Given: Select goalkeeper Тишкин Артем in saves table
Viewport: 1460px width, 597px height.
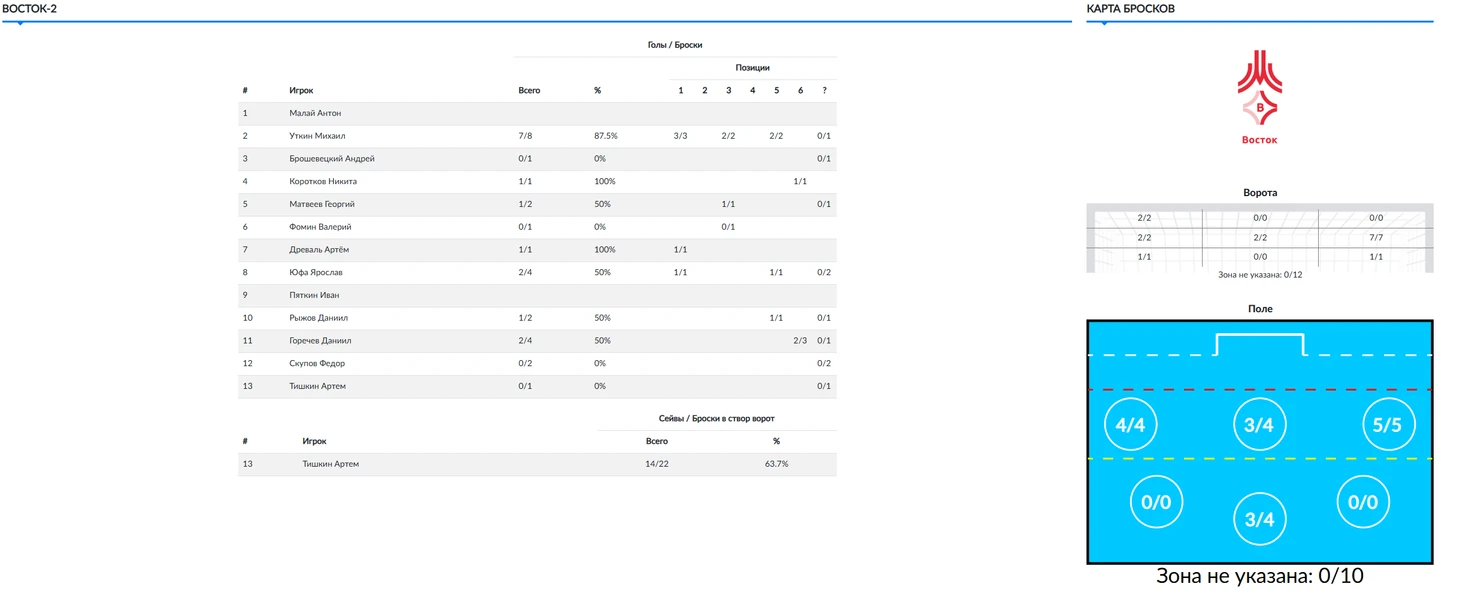Looking at the screenshot, I should point(537,464).
